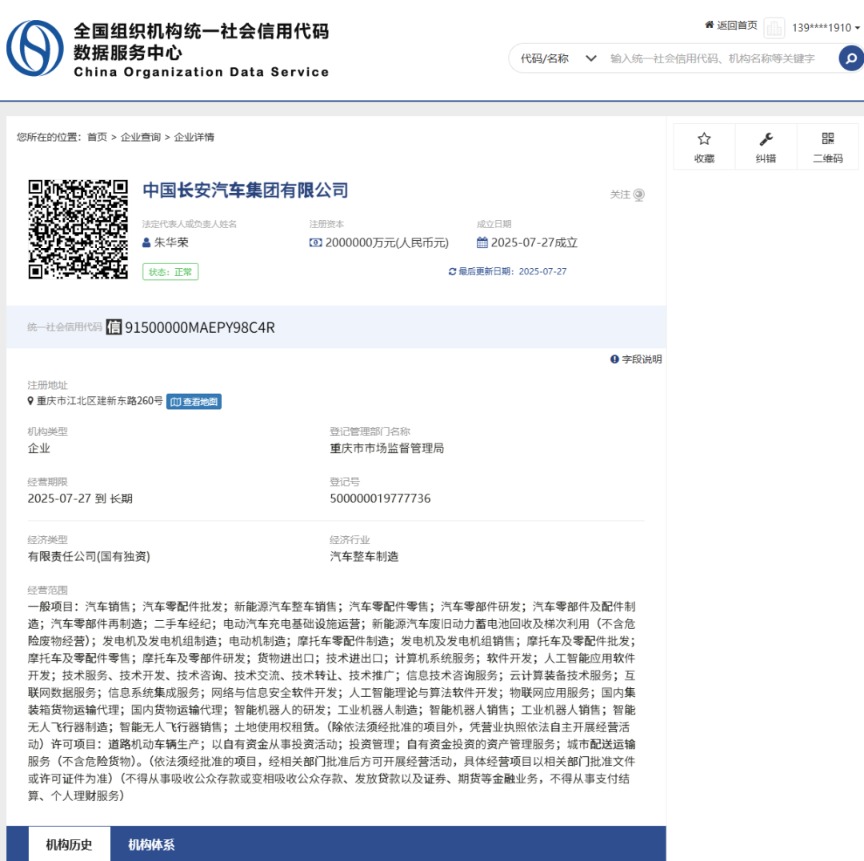
Task: Click the 收藏 star icon
Action: click(x=704, y=139)
